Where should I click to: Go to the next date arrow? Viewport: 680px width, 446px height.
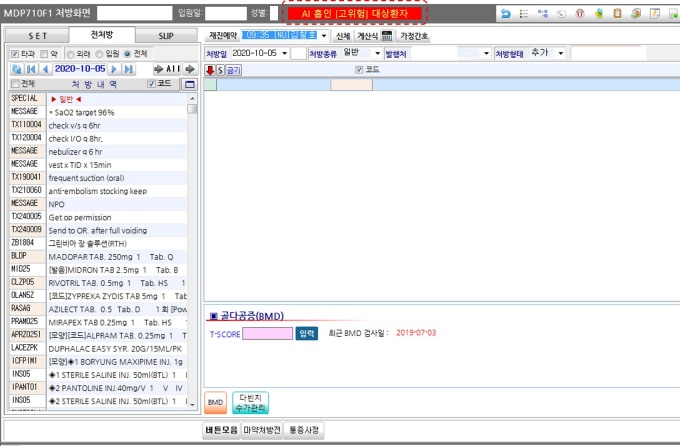[112, 68]
